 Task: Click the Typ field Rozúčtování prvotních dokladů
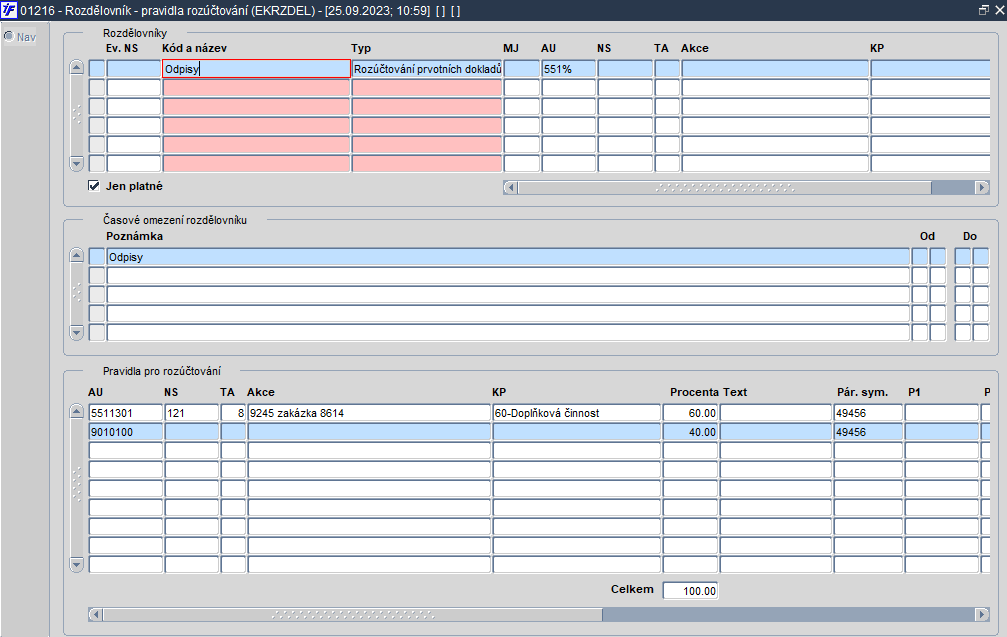coord(427,69)
